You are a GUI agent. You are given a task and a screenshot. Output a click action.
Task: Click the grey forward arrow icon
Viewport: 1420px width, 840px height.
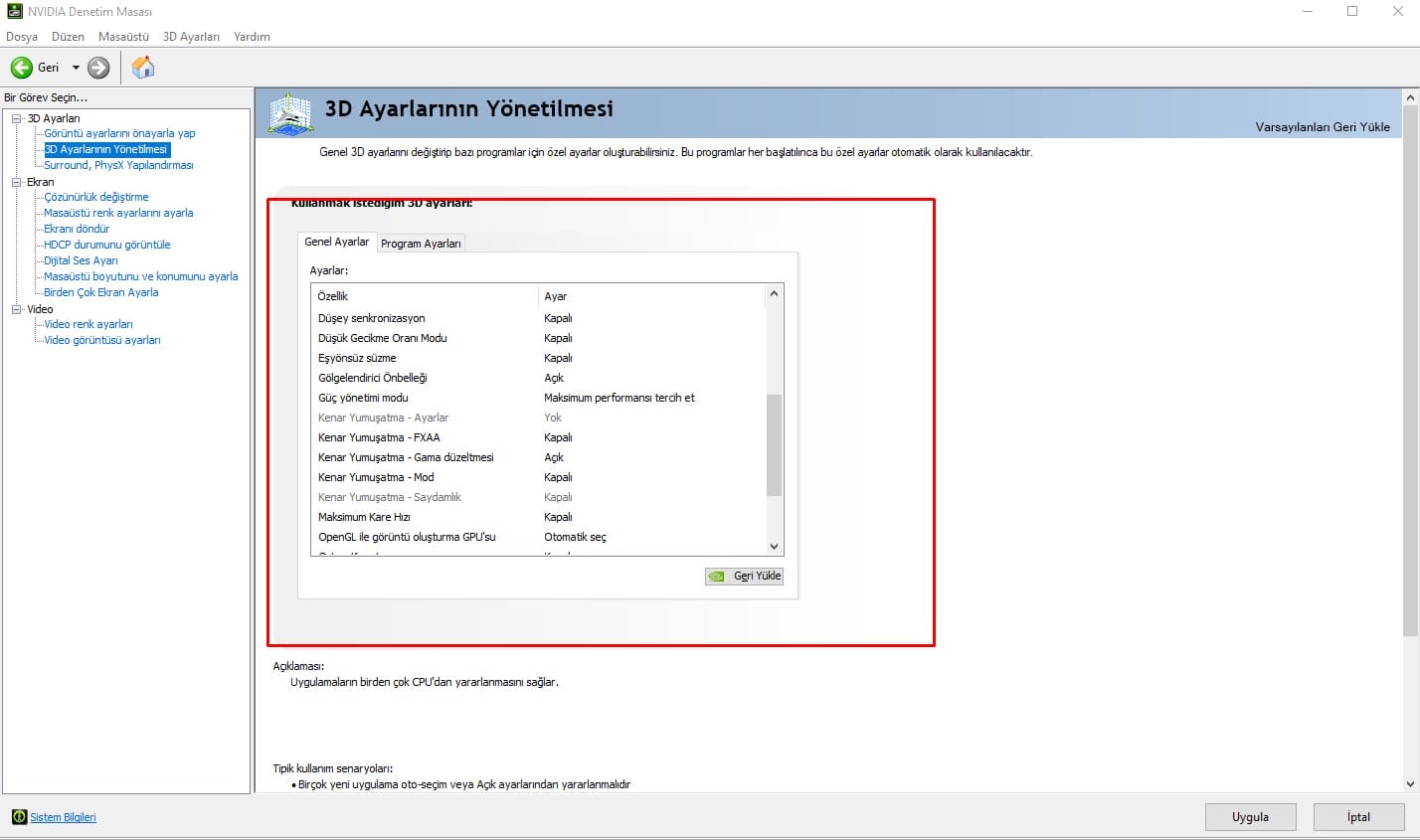click(x=98, y=68)
